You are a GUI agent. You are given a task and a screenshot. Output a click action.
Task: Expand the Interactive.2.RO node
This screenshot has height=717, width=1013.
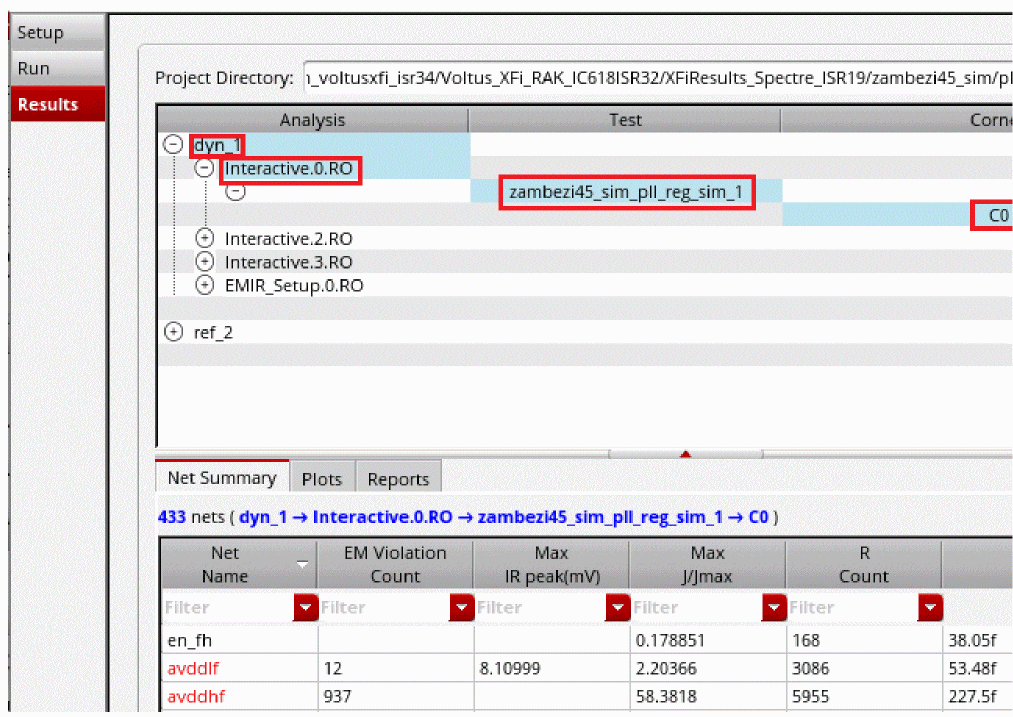205,239
